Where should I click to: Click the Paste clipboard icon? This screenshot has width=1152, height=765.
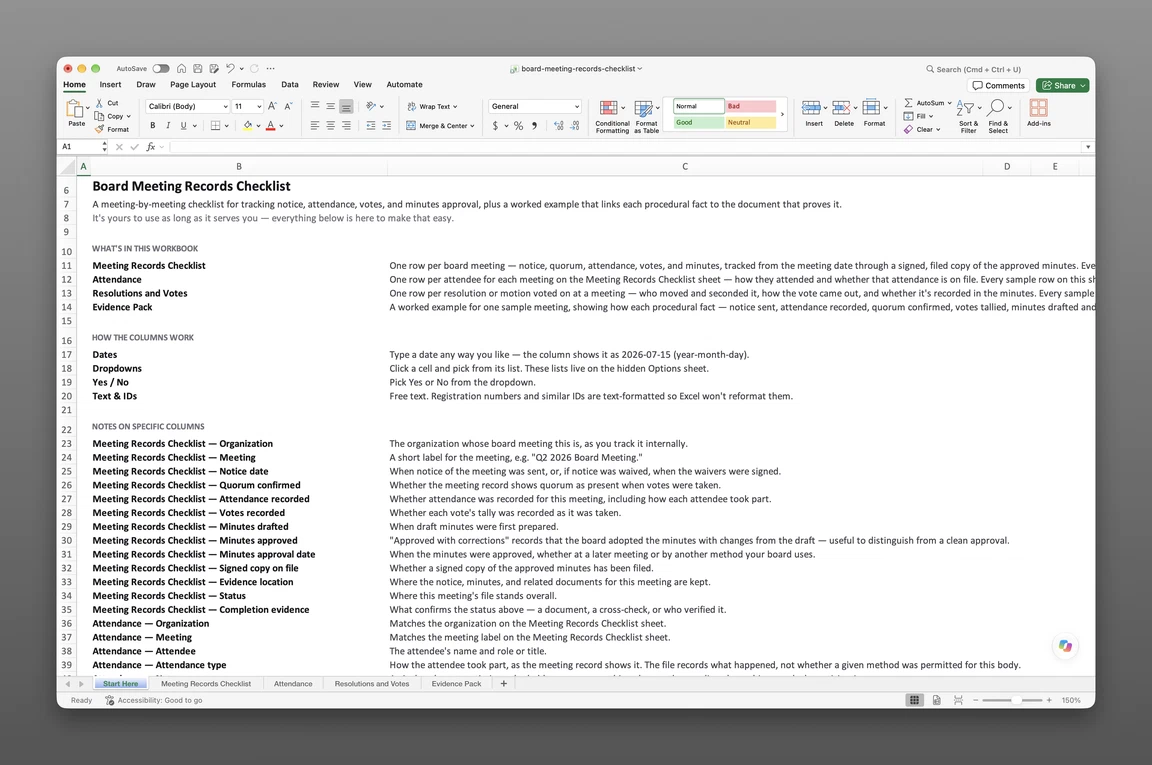[x=75, y=109]
